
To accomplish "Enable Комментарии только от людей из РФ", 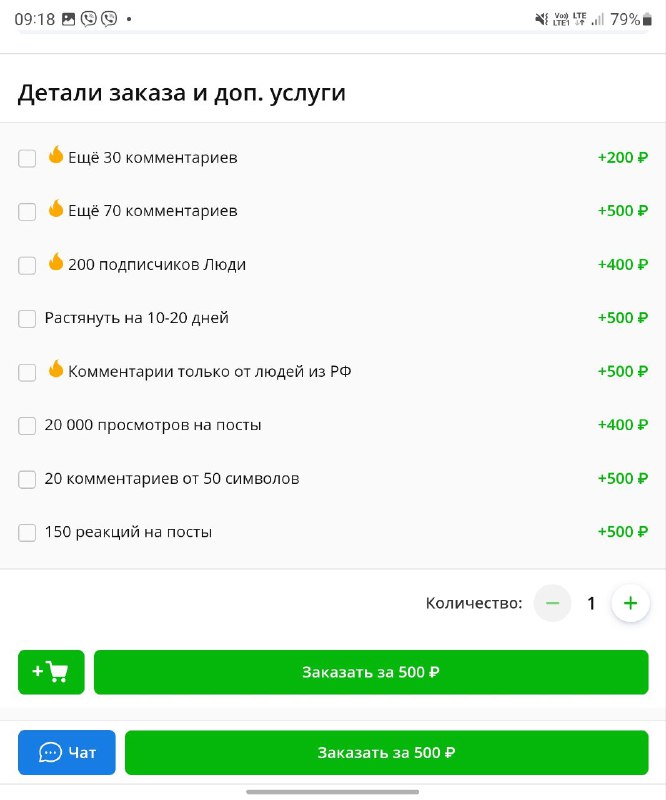I will (27, 372).
